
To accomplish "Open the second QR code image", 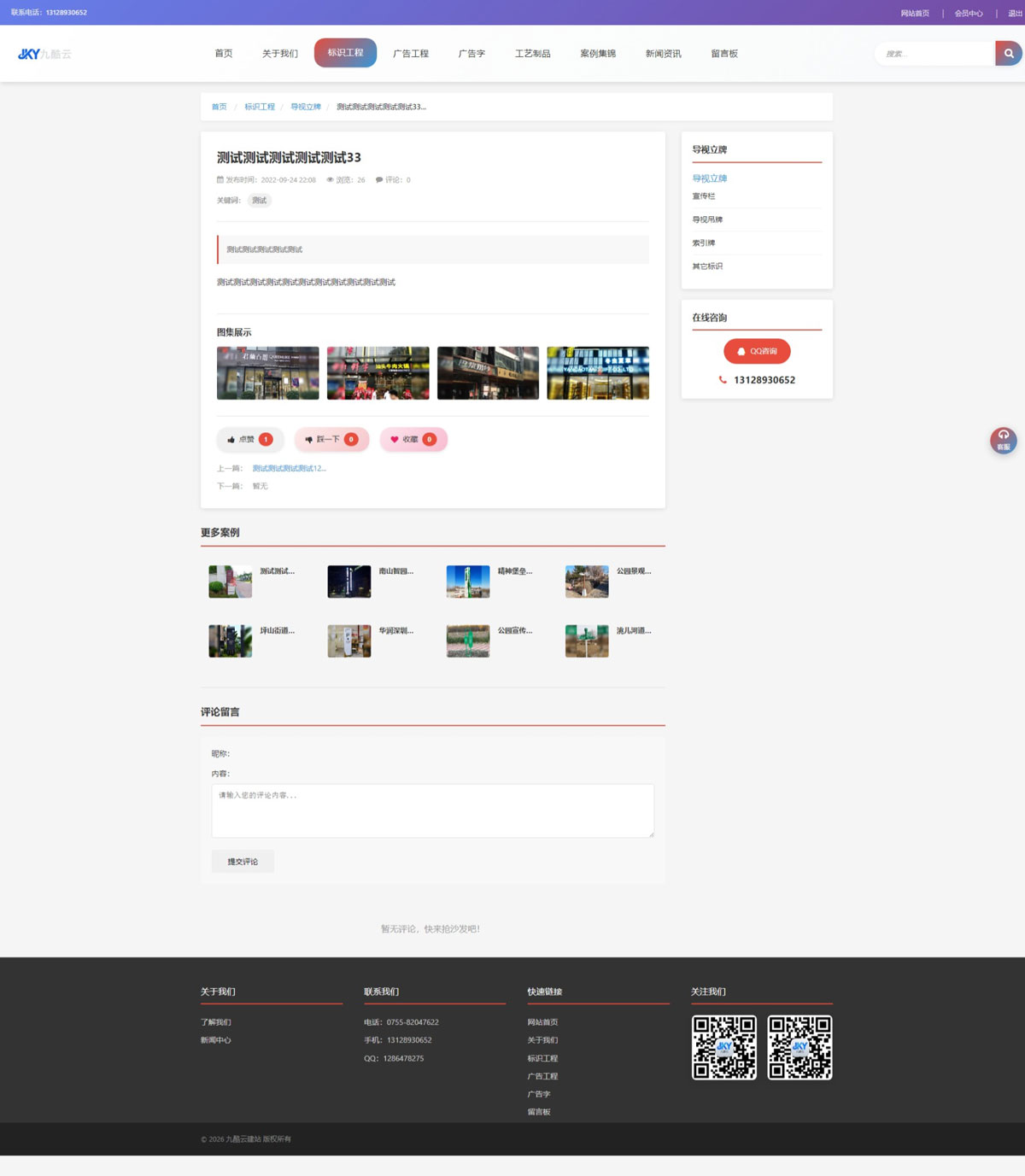I will tap(799, 1047).
